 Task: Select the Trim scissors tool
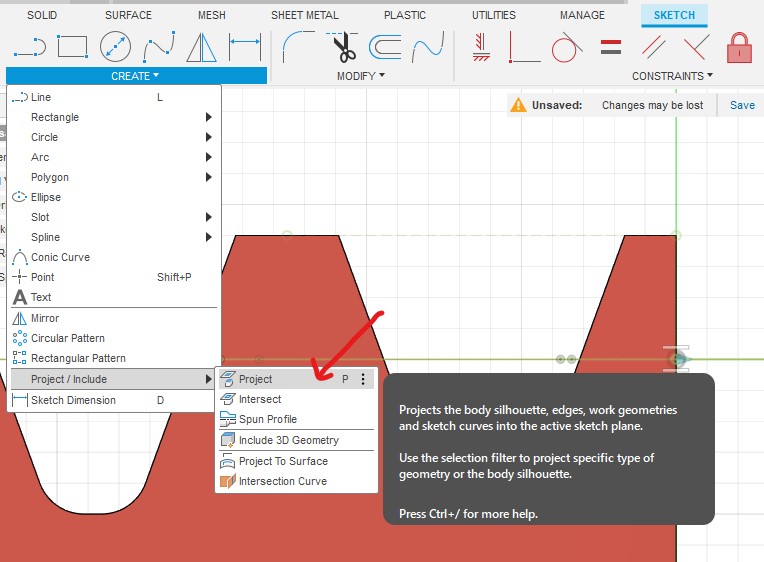[x=345, y=47]
